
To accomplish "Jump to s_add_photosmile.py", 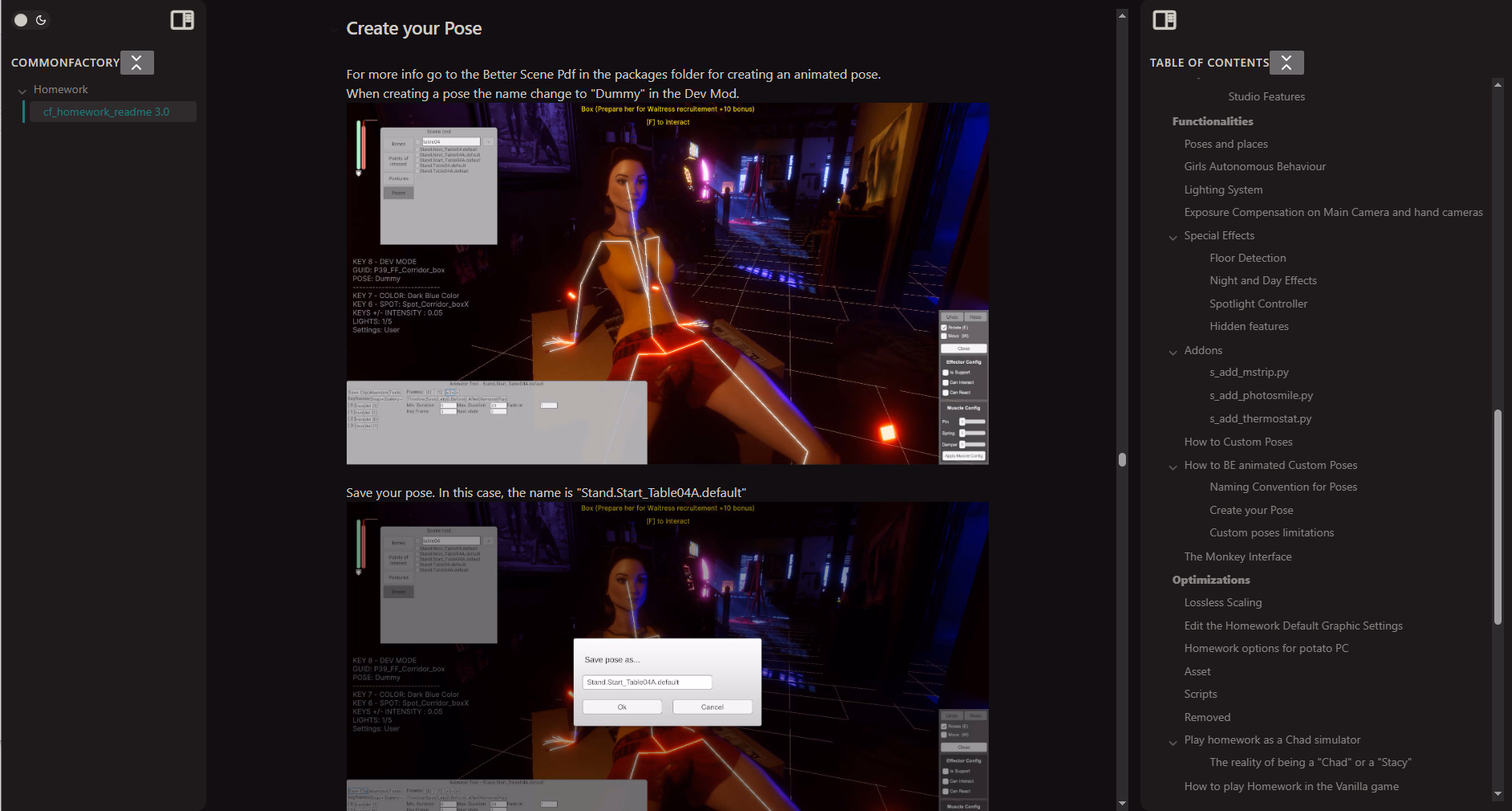I will click(x=1261, y=395).
